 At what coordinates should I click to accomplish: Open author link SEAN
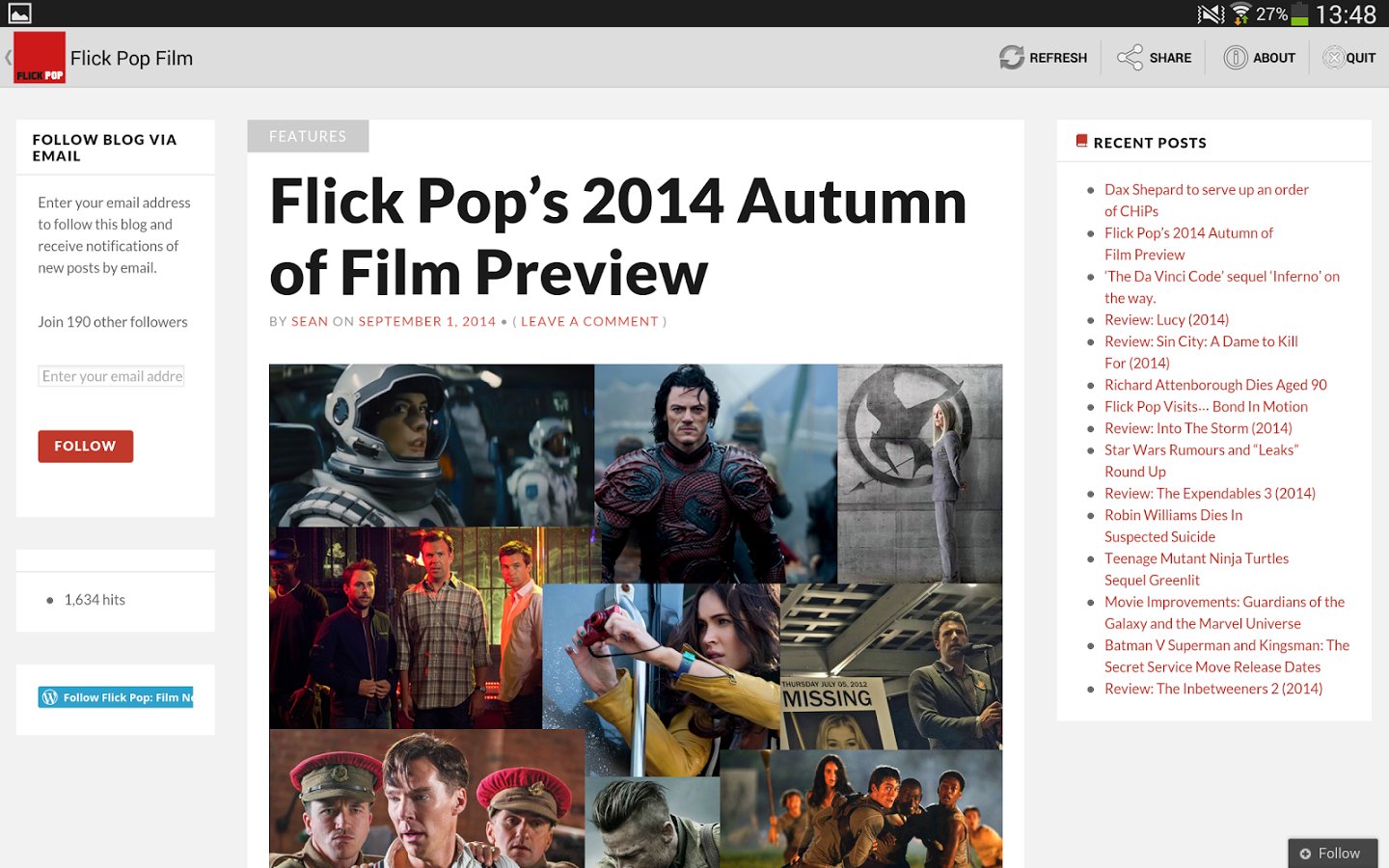(310, 321)
